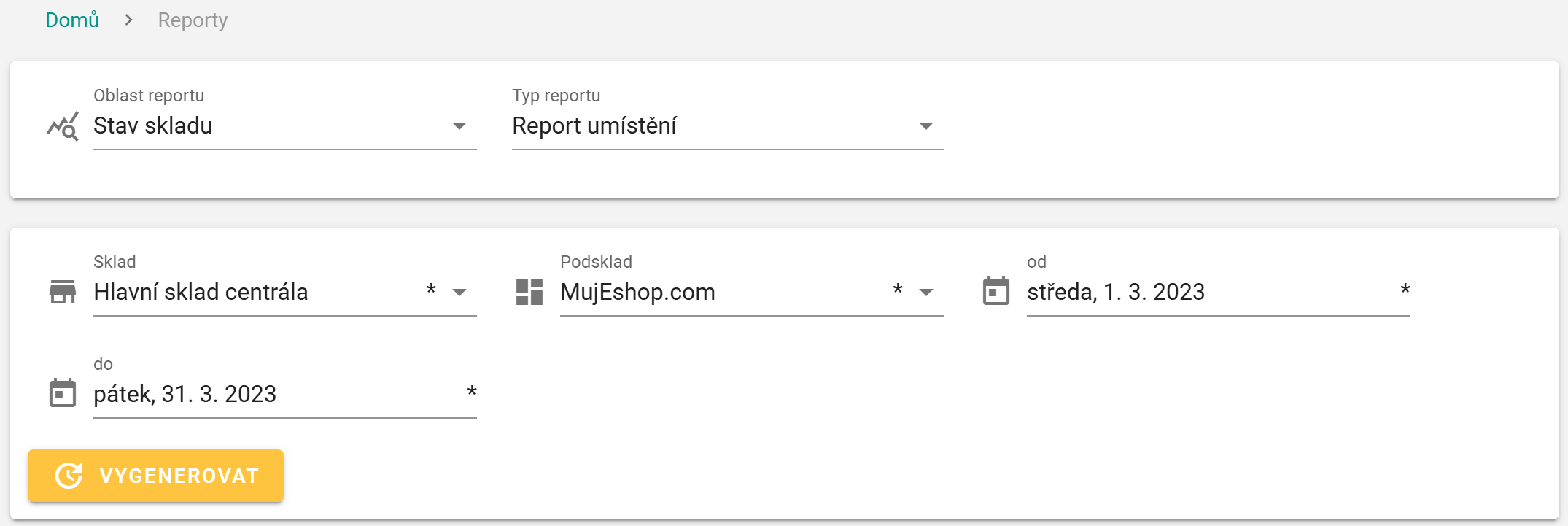Open the Sklad dropdown arrow
The width and height of the screenshot is (1568, 526).
(459, 293)
